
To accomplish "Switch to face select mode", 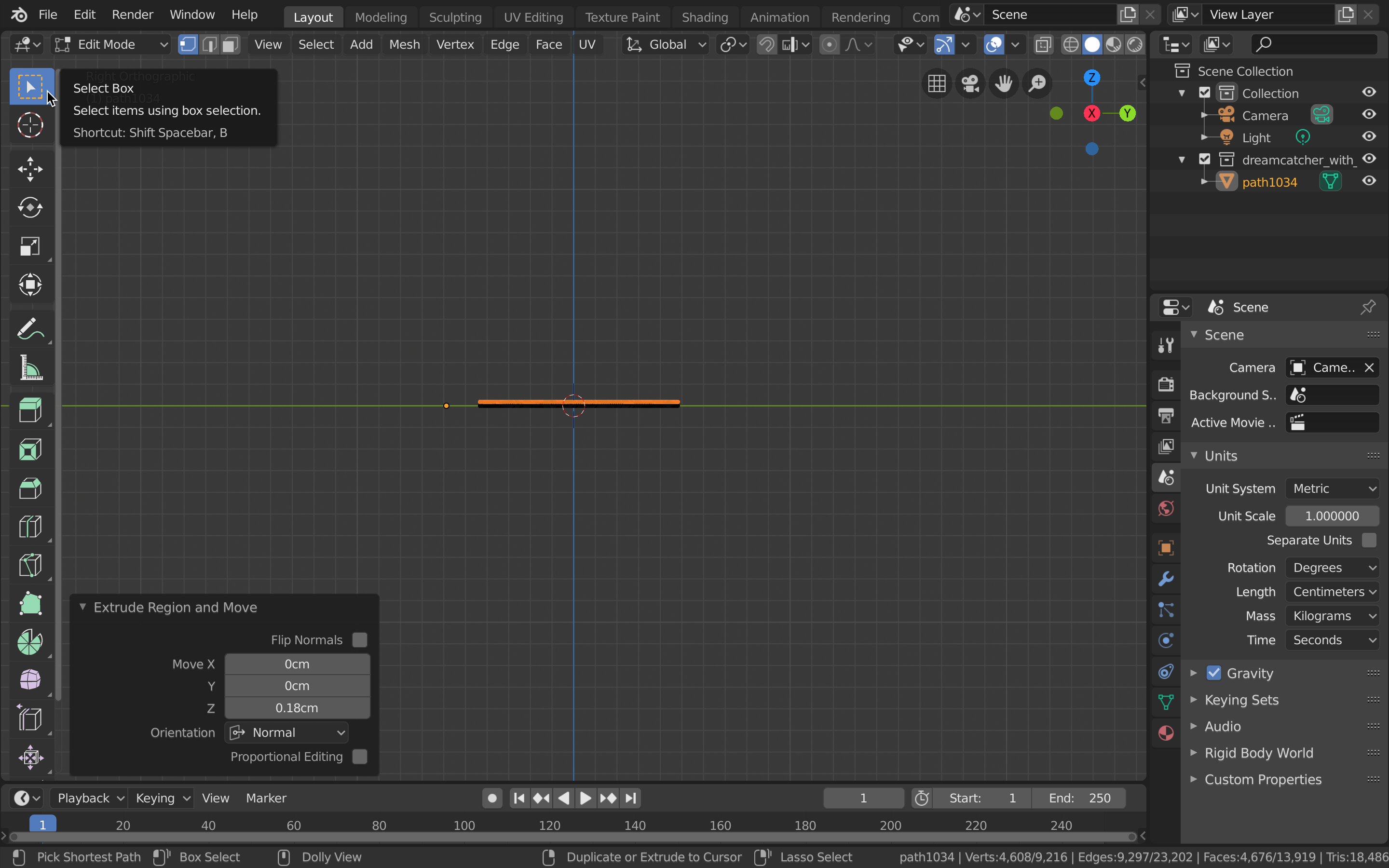I will pos(231,44).
